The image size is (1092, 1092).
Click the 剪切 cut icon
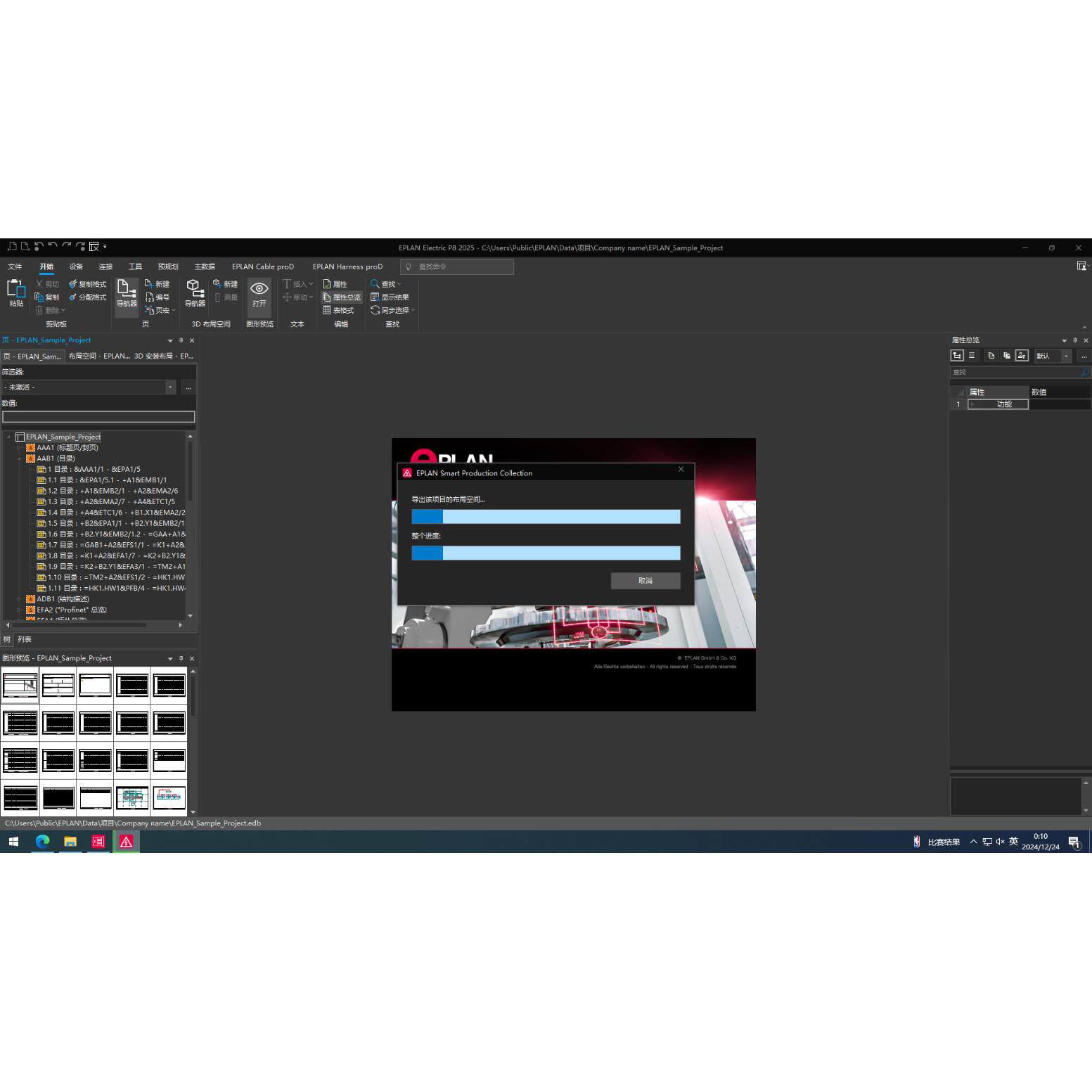click(39, 284)
